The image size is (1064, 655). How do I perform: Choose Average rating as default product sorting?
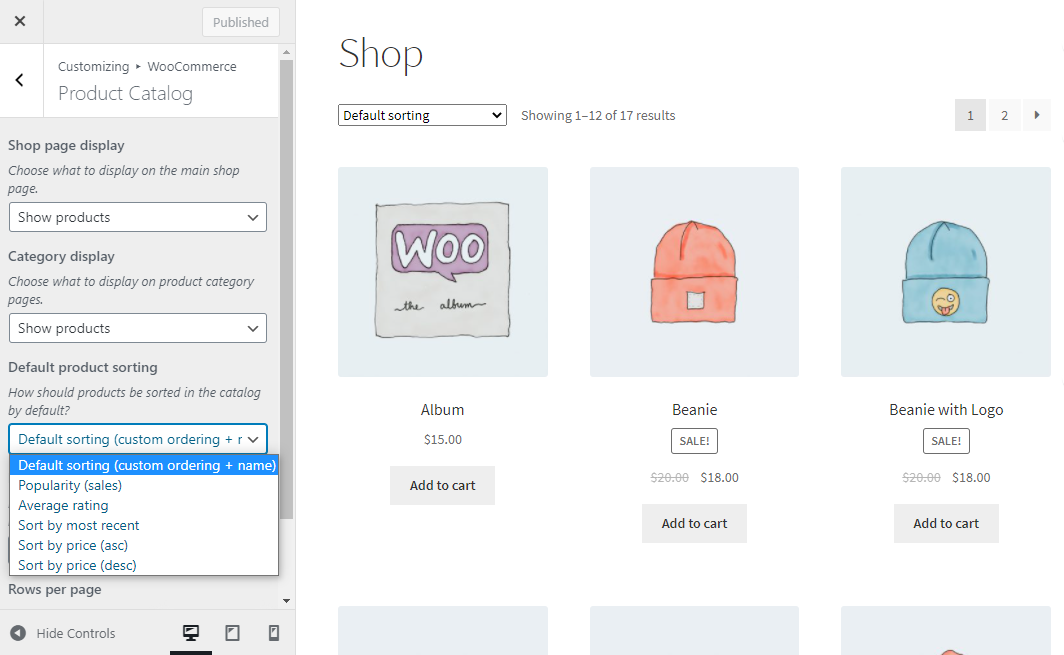click(x=63, y=505)
